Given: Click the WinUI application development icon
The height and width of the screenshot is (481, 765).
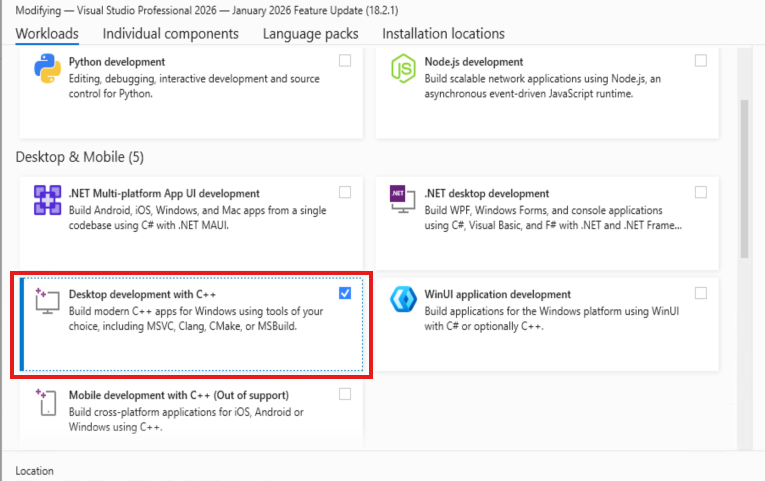Looking at the screenshot, I should [x=403, y=301].
